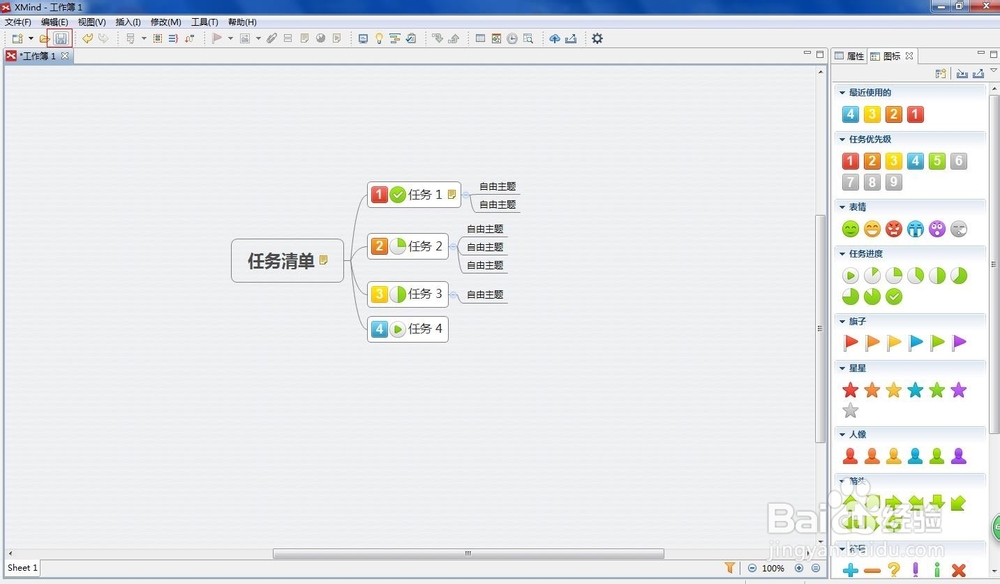This screenshot has height=584, width=1000.
Task: Open dropdown arrow next to New workbook icon
Action: (31, 39)
